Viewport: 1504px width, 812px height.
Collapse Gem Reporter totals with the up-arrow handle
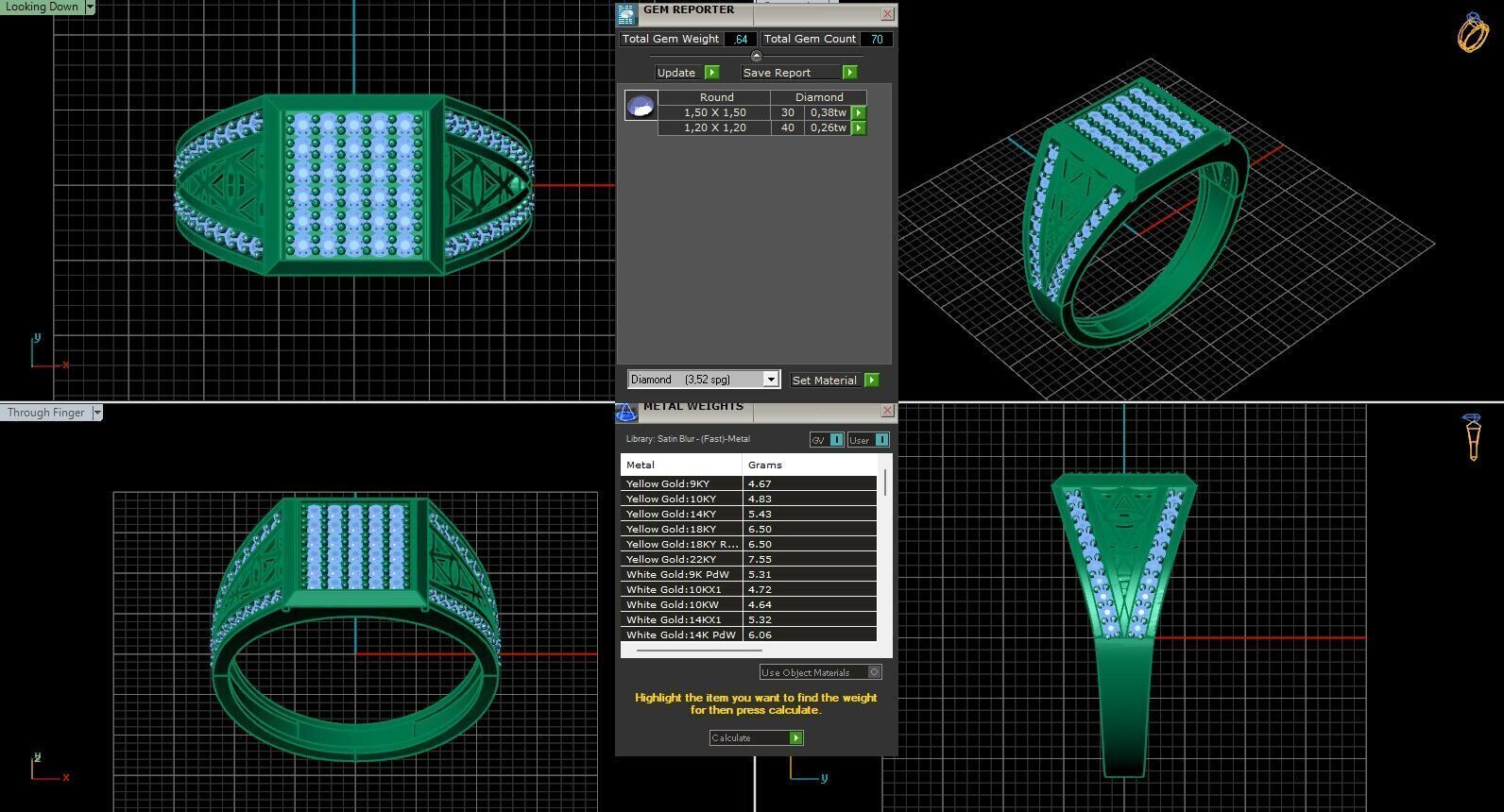(x=756, y=56)
